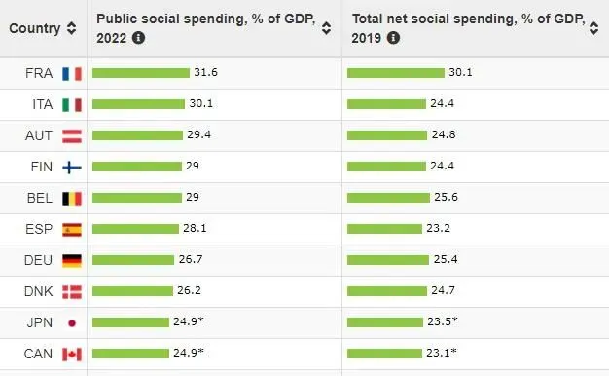Click the Austria flag icon
Screen dimensions: 610x376
tap(72, 136)
